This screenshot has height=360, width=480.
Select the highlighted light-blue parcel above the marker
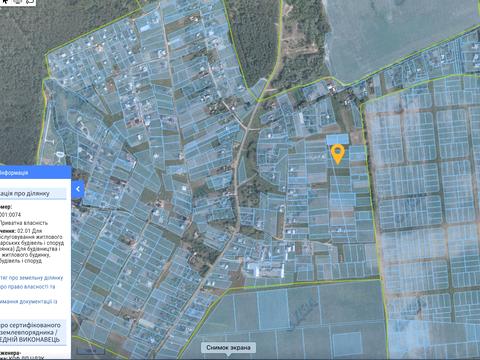tap(338, 139)
